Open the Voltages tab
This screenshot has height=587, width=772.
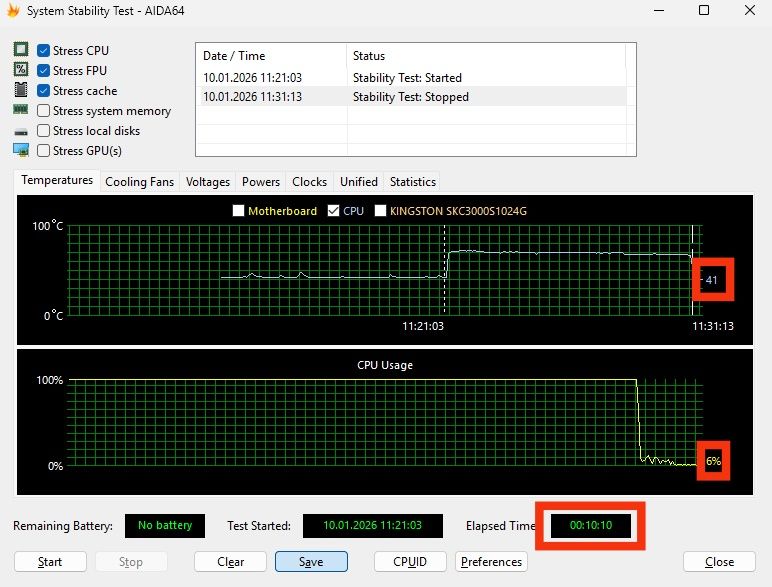[208, 182]
